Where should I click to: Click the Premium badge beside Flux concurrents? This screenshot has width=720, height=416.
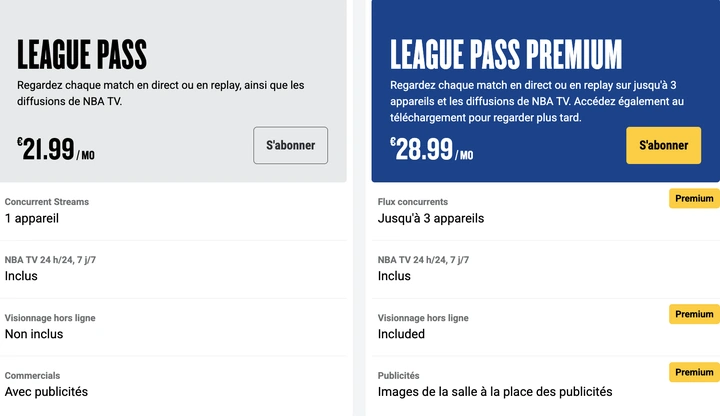694,198
